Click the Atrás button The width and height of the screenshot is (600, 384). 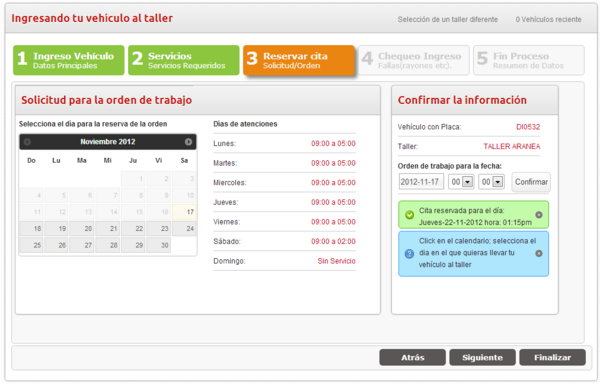click(x=412, y=358)
